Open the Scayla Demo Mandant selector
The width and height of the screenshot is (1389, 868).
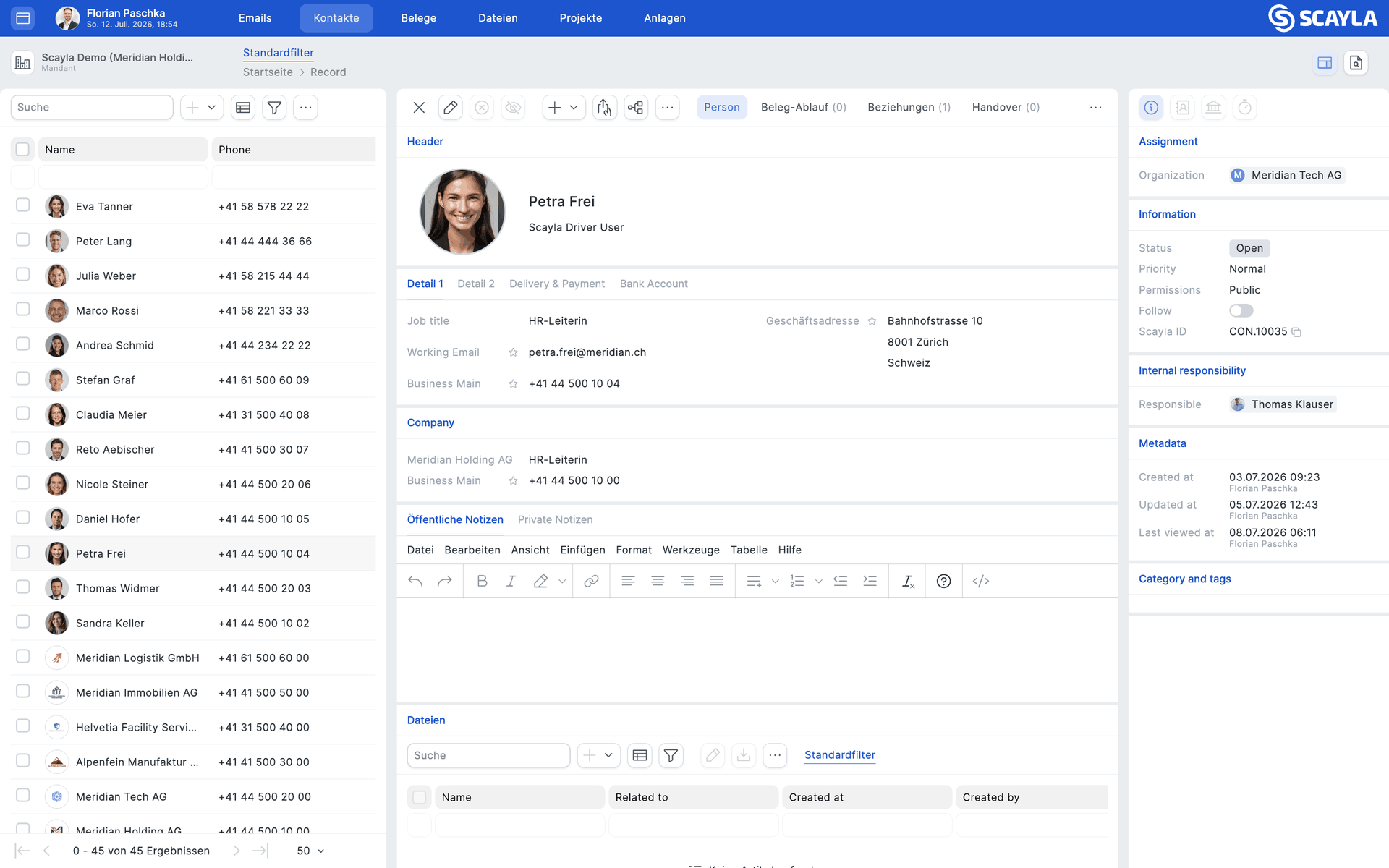coord(103,62)
